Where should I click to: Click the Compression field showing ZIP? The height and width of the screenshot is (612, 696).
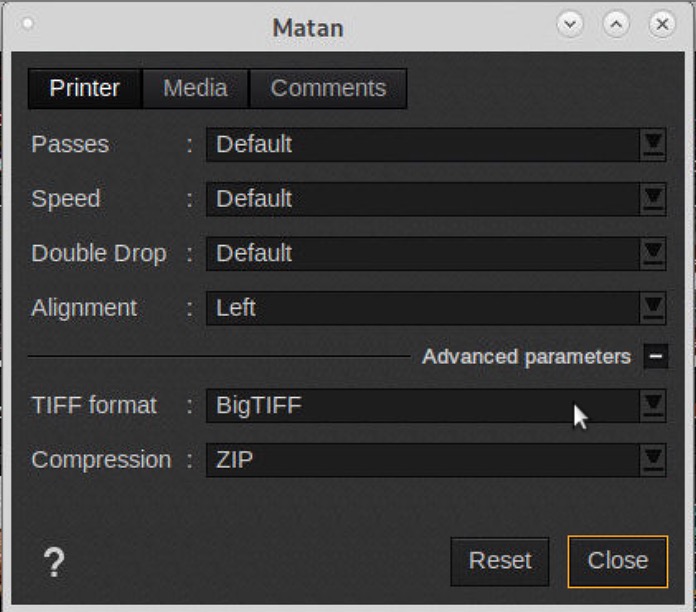[x=422, y=460]
